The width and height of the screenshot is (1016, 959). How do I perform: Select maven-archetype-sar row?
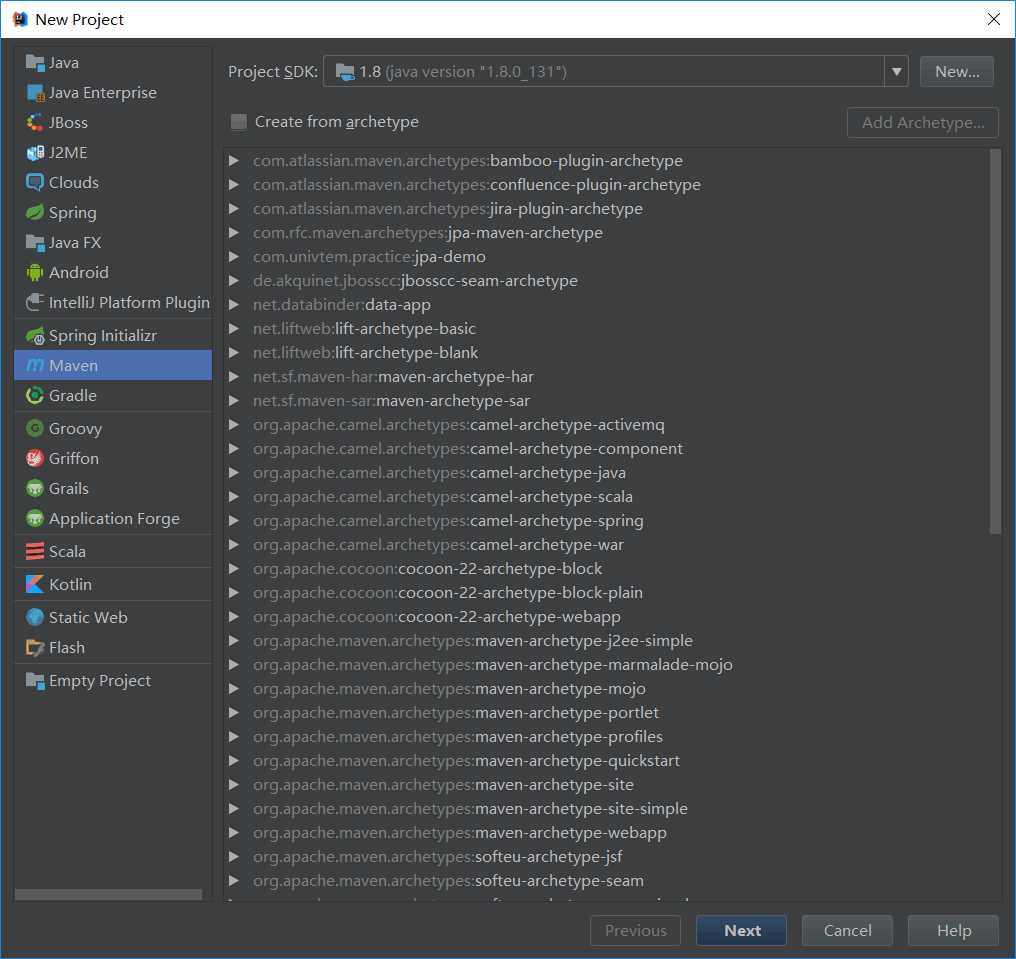[x=606, y=400]
